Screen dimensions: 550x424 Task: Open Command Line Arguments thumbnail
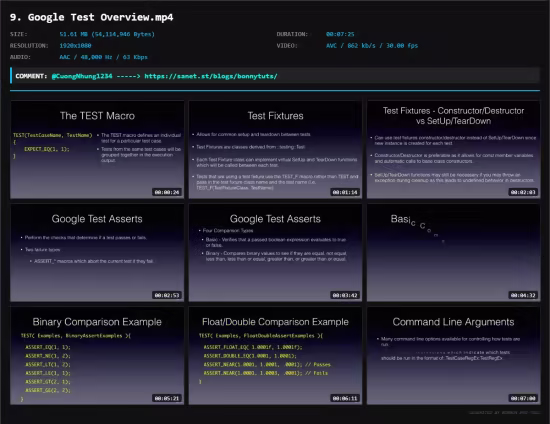coord(454,356)
